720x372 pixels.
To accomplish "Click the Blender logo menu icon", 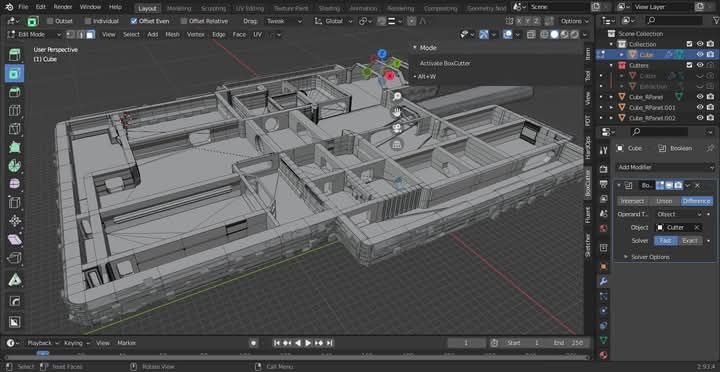I will click(9, 7).
